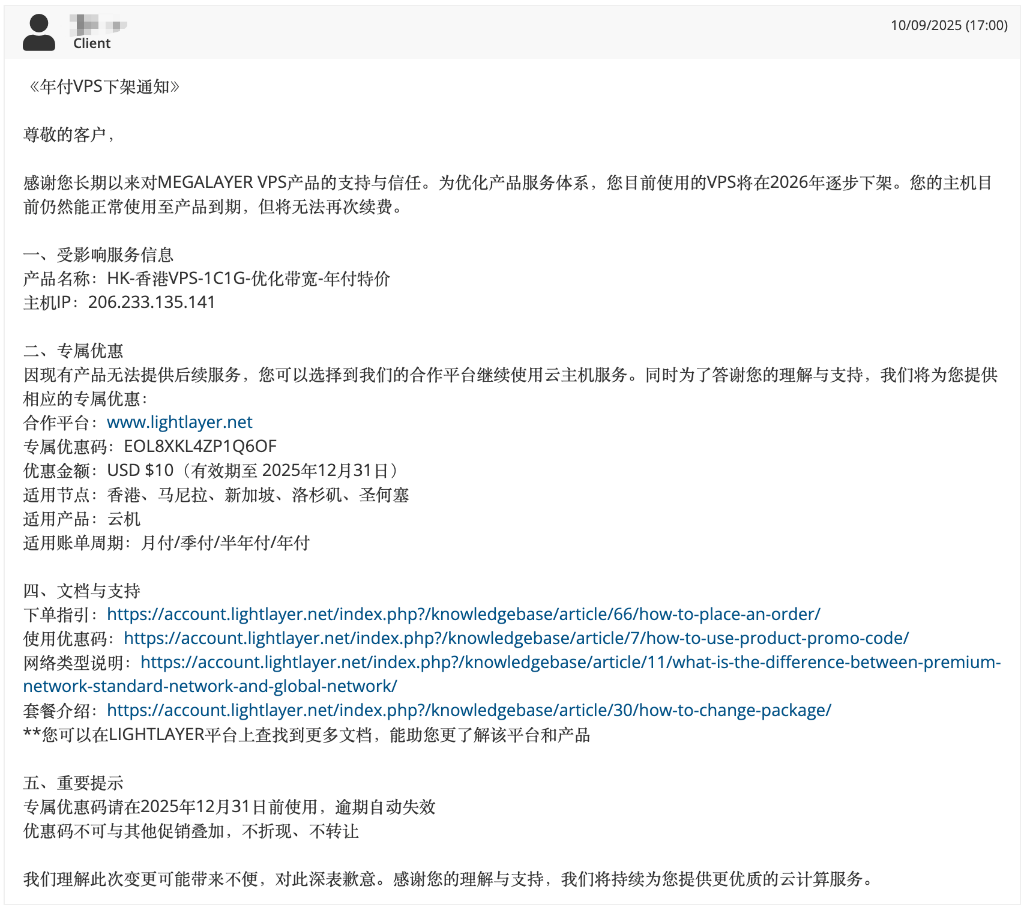Click the 适用账单周期 billing cycle line
1024x906 pixels.
click(x=167, y=543)
